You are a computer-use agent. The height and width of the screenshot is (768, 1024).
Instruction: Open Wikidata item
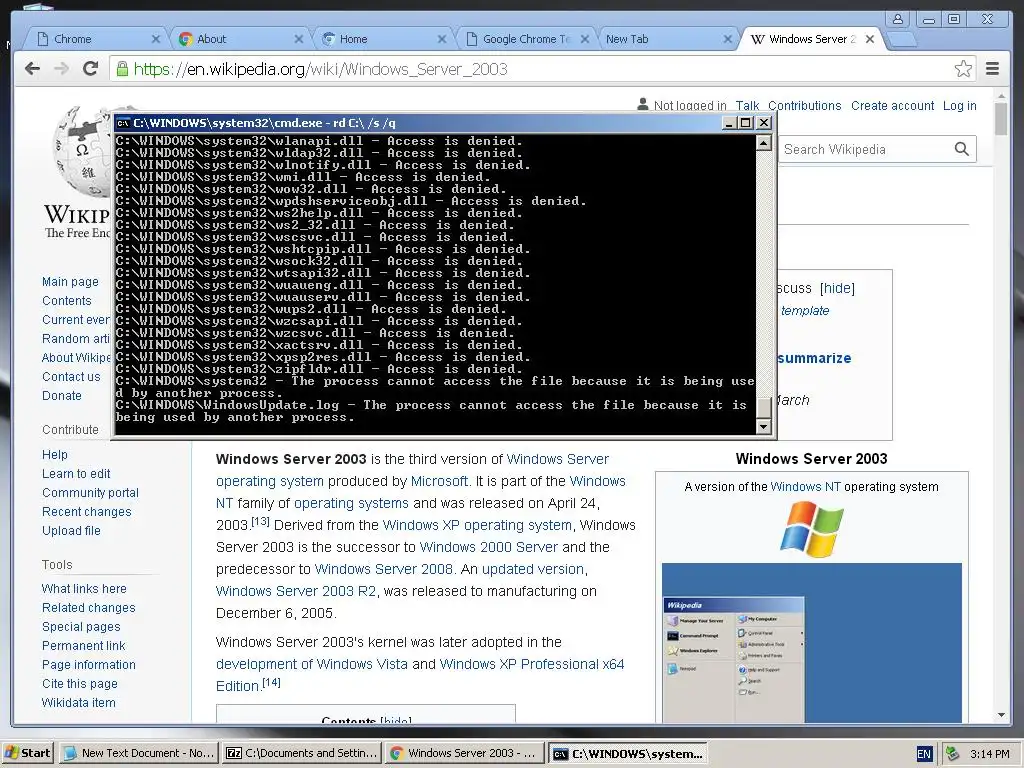pos(78,702)
